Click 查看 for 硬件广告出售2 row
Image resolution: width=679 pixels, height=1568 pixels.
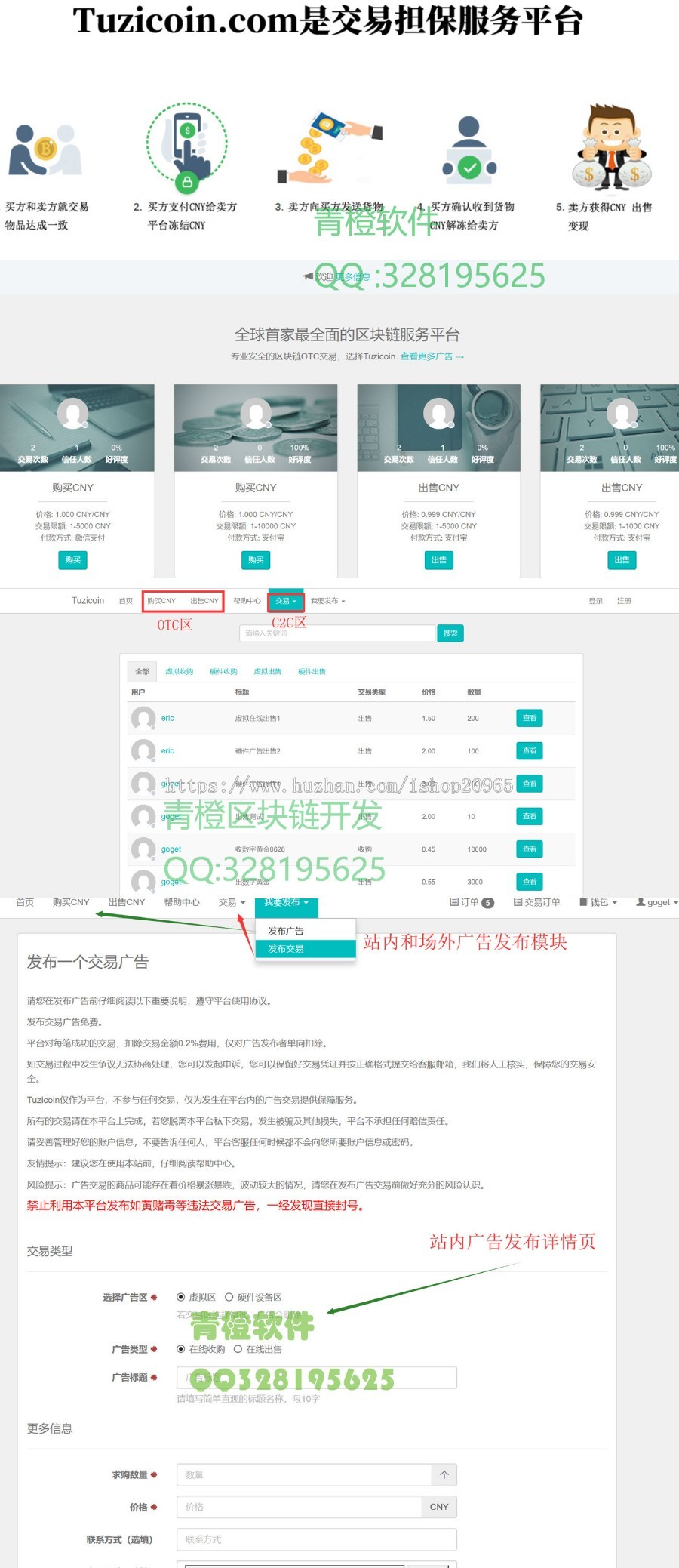click(x=530, y=750)
